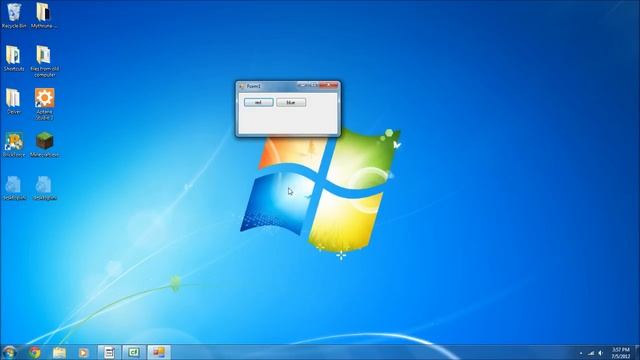
Task: Select the Minecraft desktop icon
Action: coord(44,144)
